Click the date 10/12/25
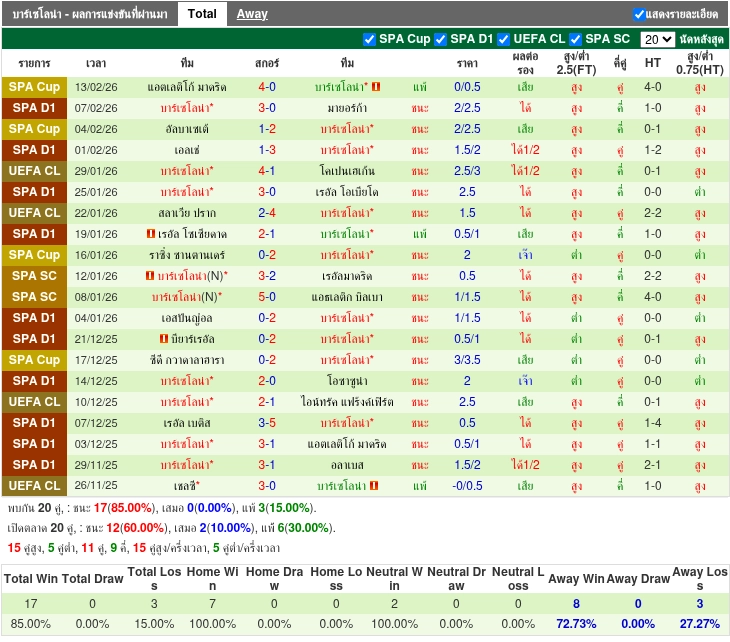 coord(96,402)
